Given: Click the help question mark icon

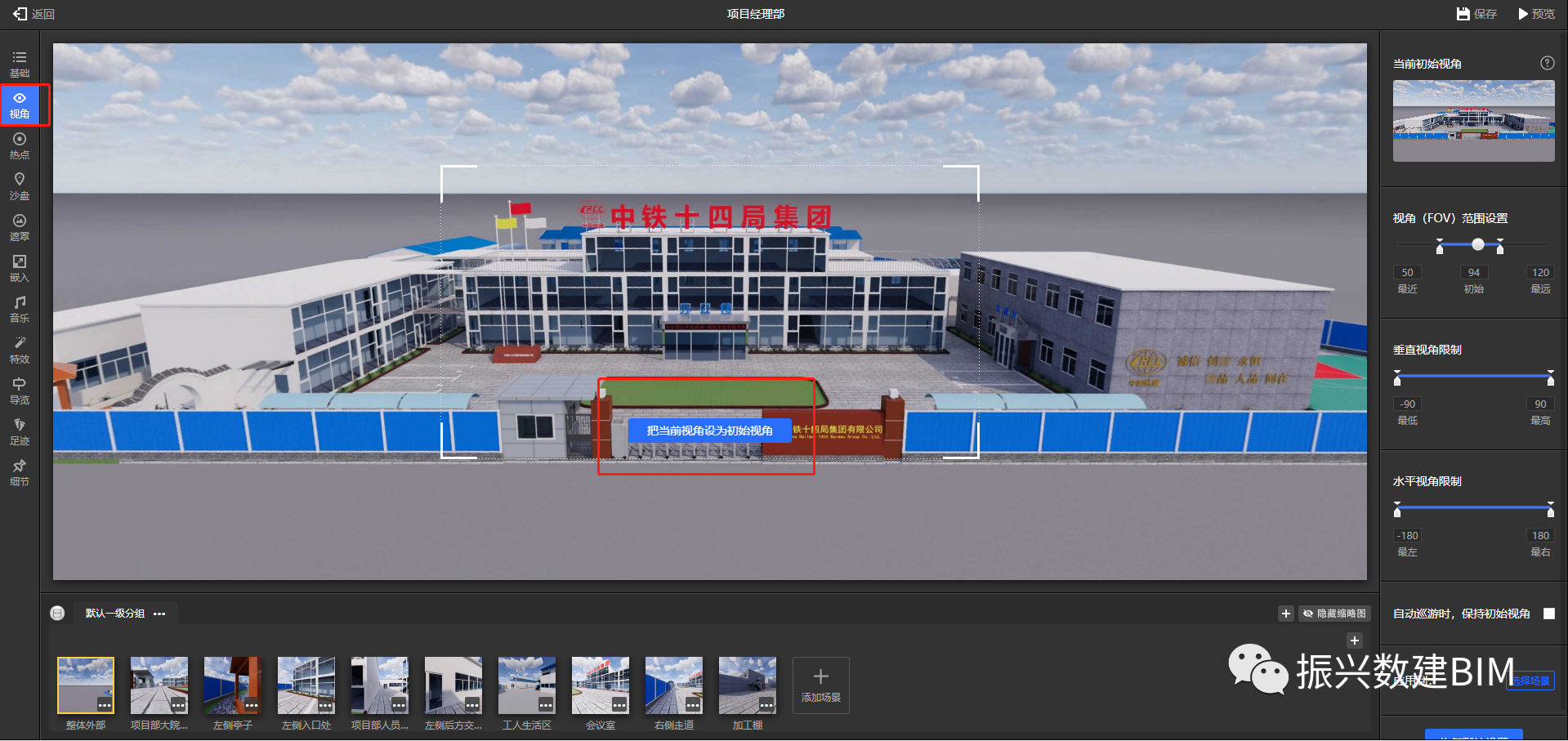Looking at the screenshot, I should 1547,63.
